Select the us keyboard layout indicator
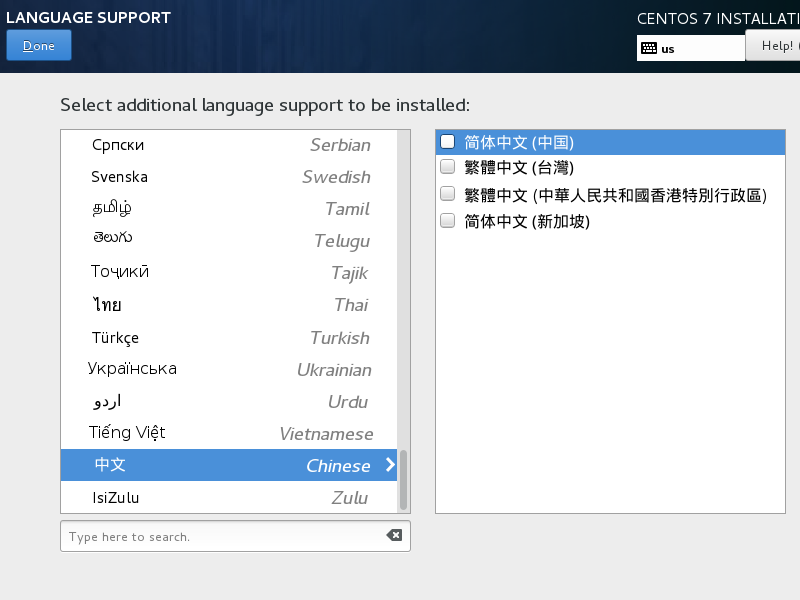Screen dimensions: 800x600 (x=691, y=48)
